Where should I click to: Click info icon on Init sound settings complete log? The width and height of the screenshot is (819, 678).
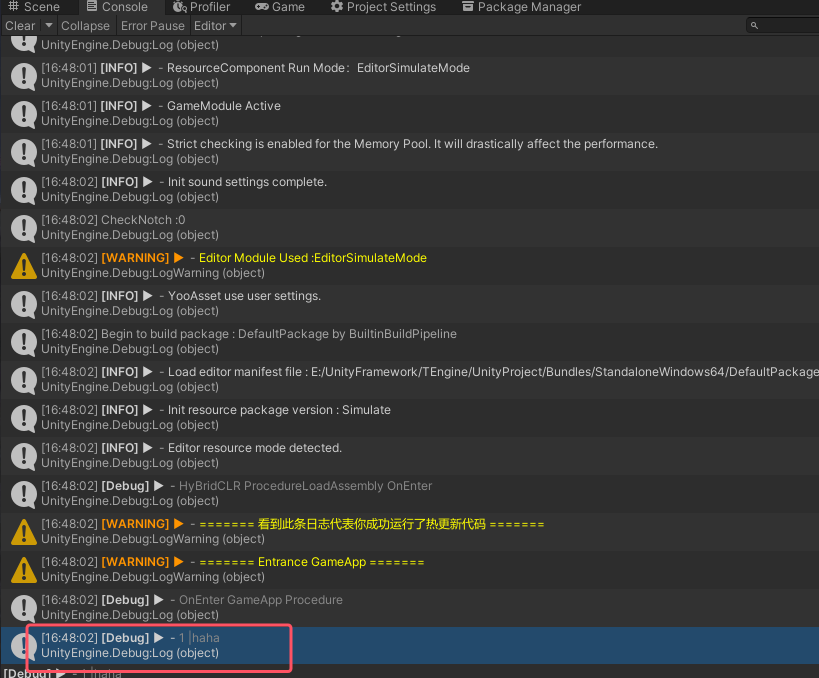coord(22,189)
